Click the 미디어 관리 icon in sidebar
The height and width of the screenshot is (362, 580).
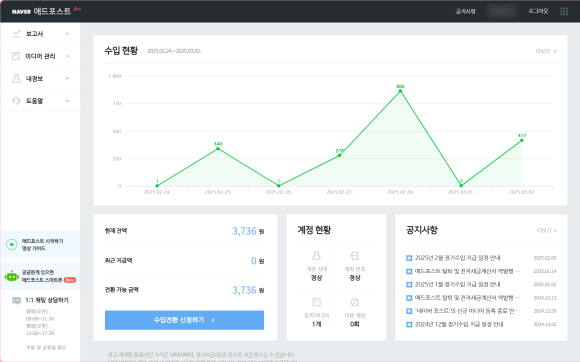coord(16,56)
